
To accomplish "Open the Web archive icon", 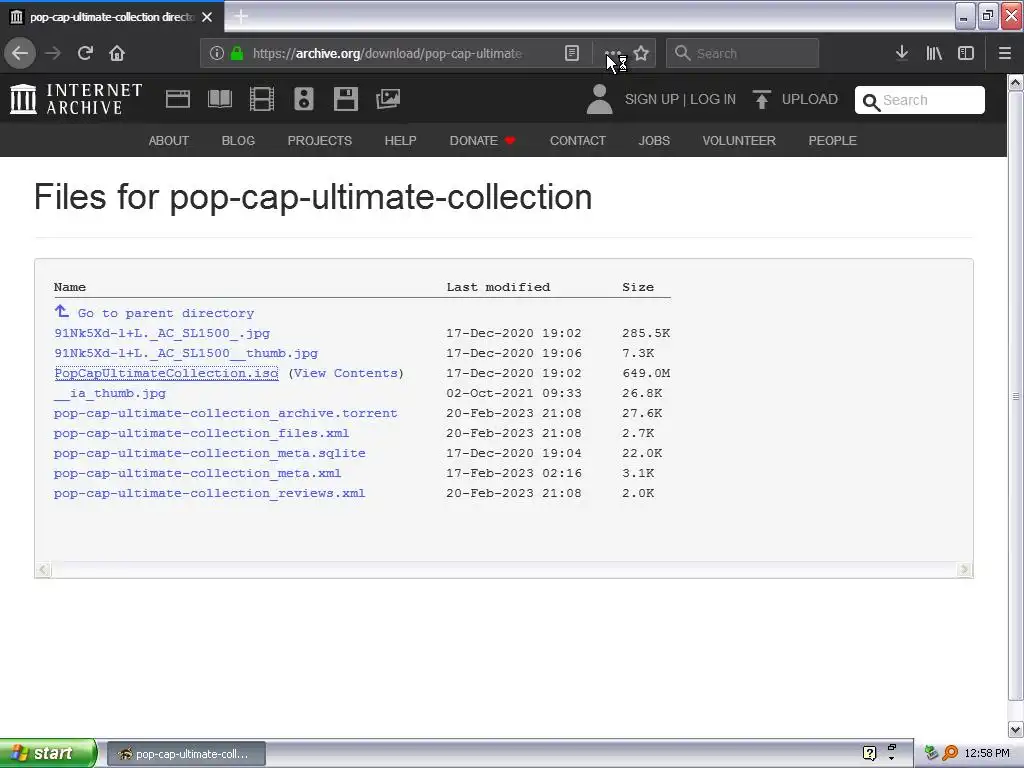I will point(178,99).
